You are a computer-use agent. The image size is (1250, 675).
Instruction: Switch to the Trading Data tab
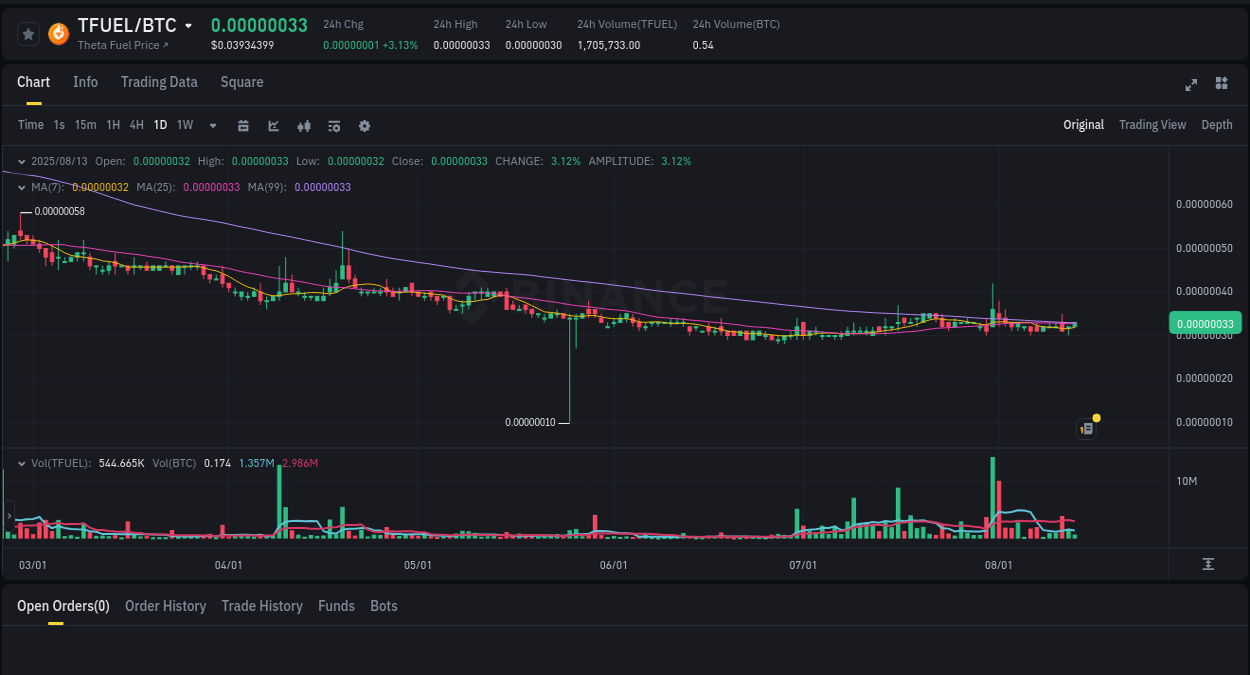(x=159, y=82)
